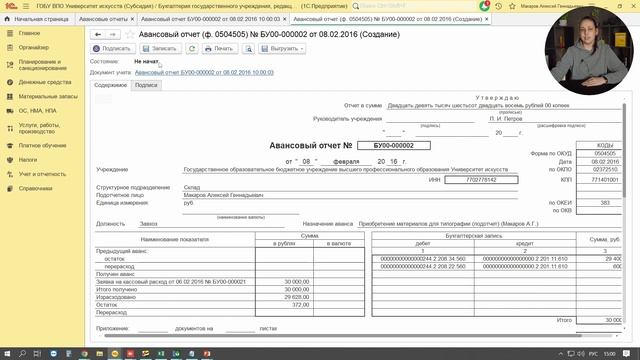Switch to Авансовый отчет 10:00:03 tab

click(210, 19)
